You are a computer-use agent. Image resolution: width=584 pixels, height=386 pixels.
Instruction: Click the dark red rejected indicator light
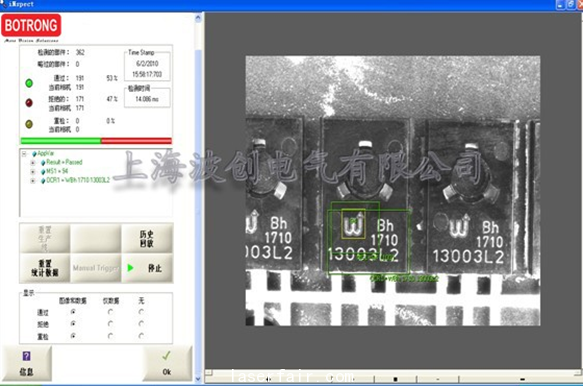pyautogui.click(x=29, y=103)
